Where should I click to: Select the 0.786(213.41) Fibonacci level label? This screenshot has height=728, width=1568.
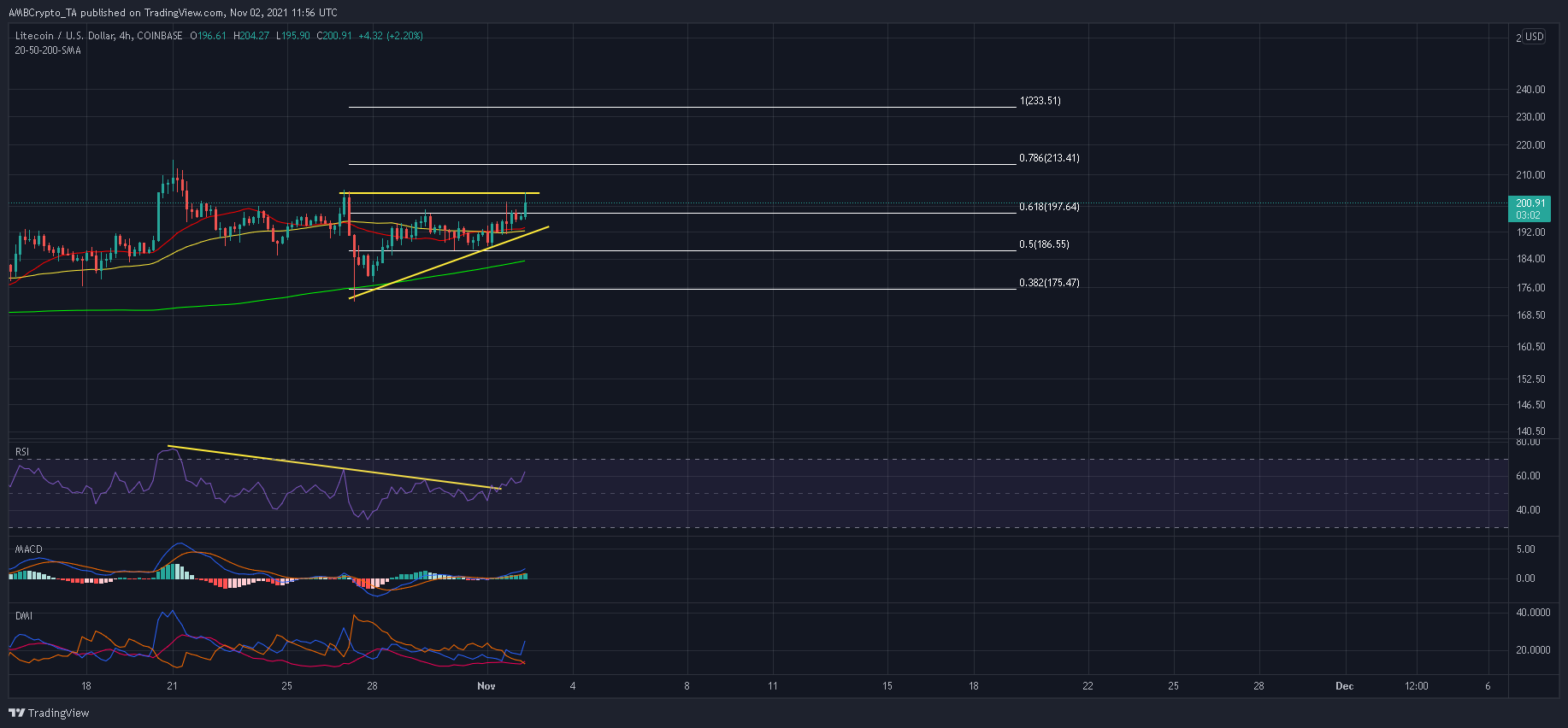(x=1049, y=158)
